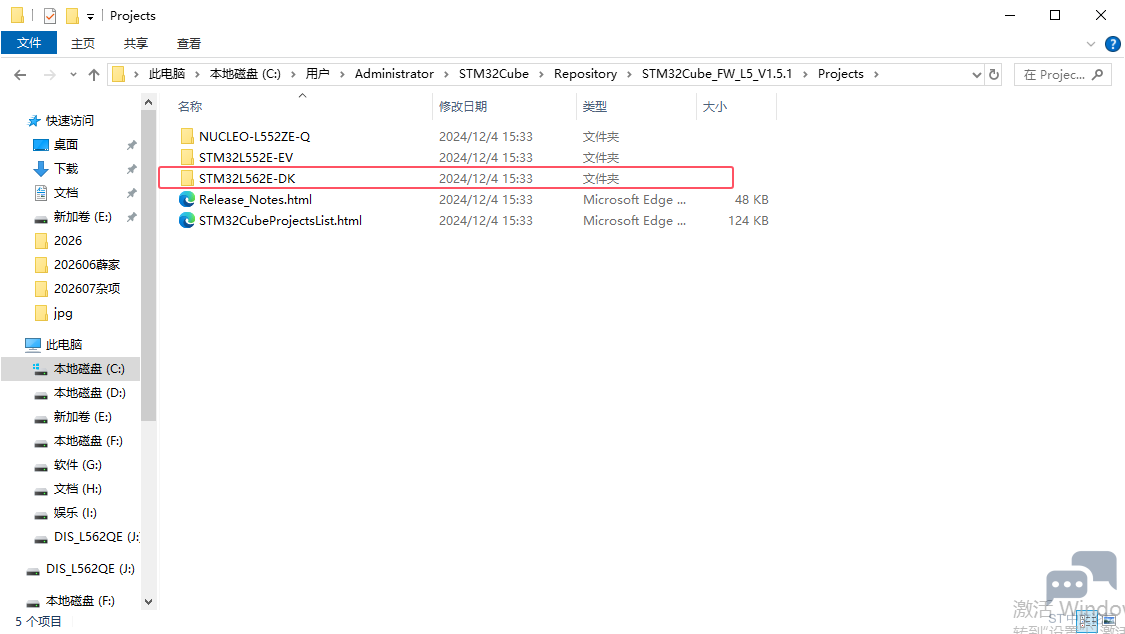Viewport: 1125px width, 634px height.
Task: Expand chevron after Administrator breadcrumb
Action: click(x=446, y=74)
